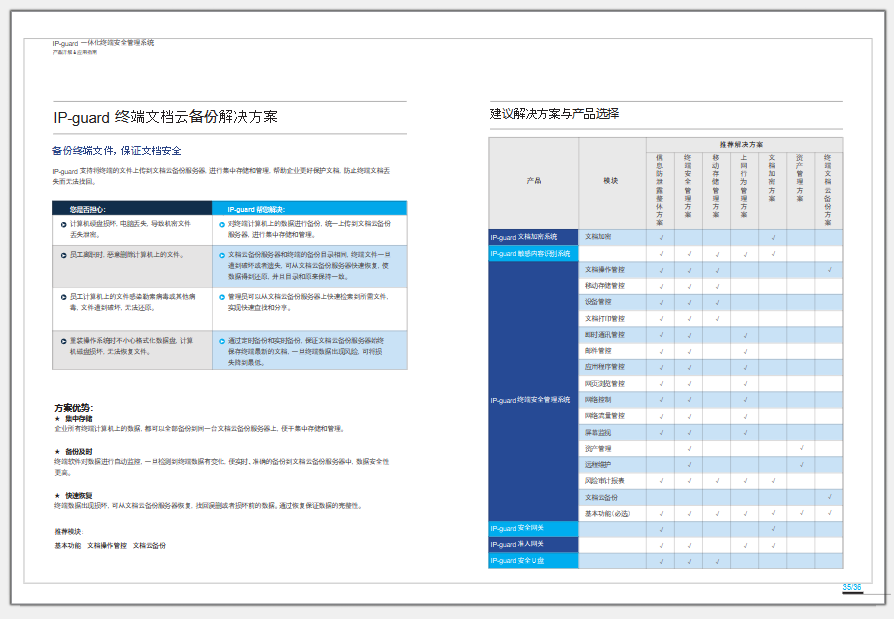The height and width of the screenshot is (619, 894).
Task: Click the "IP-guard 敏感内容识别系统" product cell
Action: (x=534, y=253)
